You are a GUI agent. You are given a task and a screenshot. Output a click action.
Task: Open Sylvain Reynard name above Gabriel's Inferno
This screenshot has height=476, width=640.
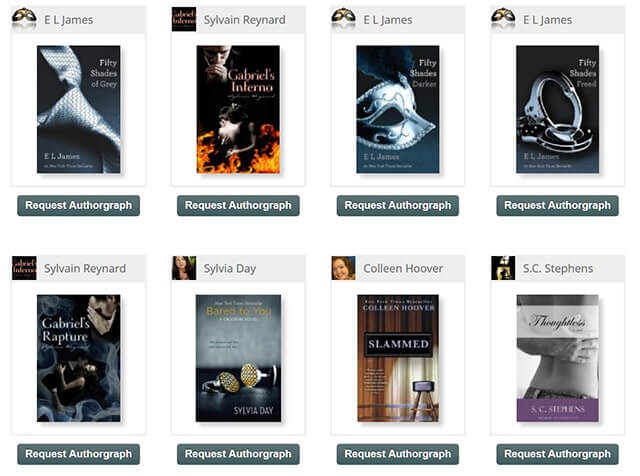[244, 20]
